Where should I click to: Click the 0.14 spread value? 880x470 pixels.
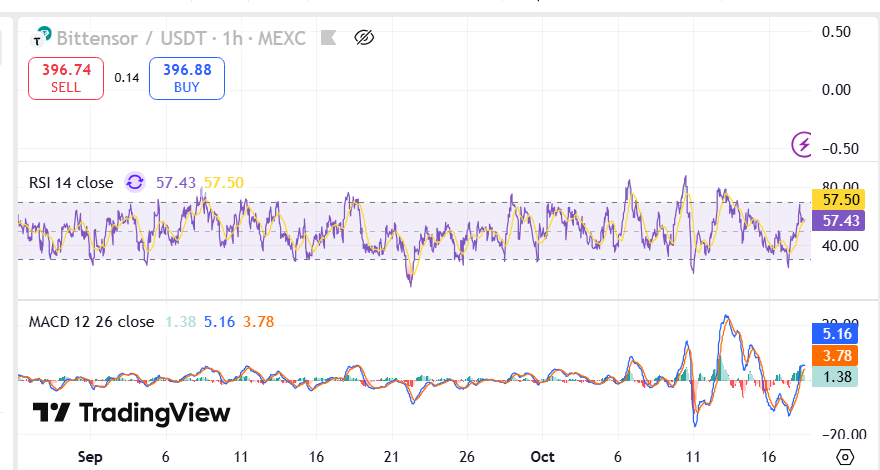[126, 78]
